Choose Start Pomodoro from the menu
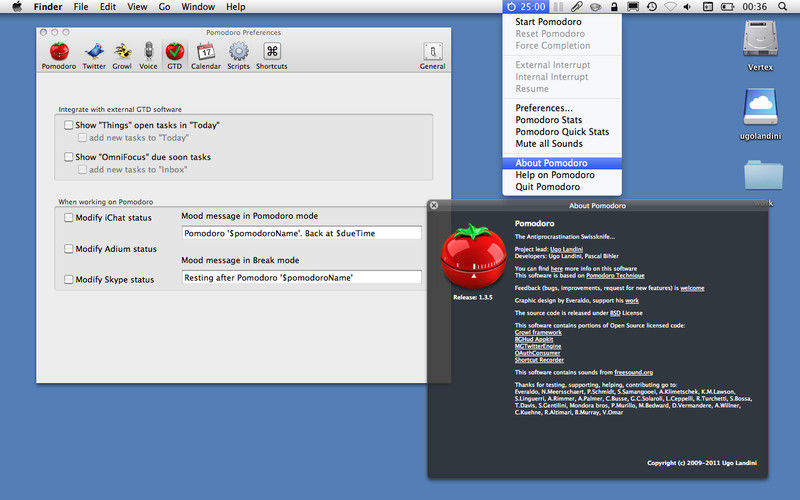Image resolution: width=800 pixels, height=500 pixels. click(x=562, y=22)
